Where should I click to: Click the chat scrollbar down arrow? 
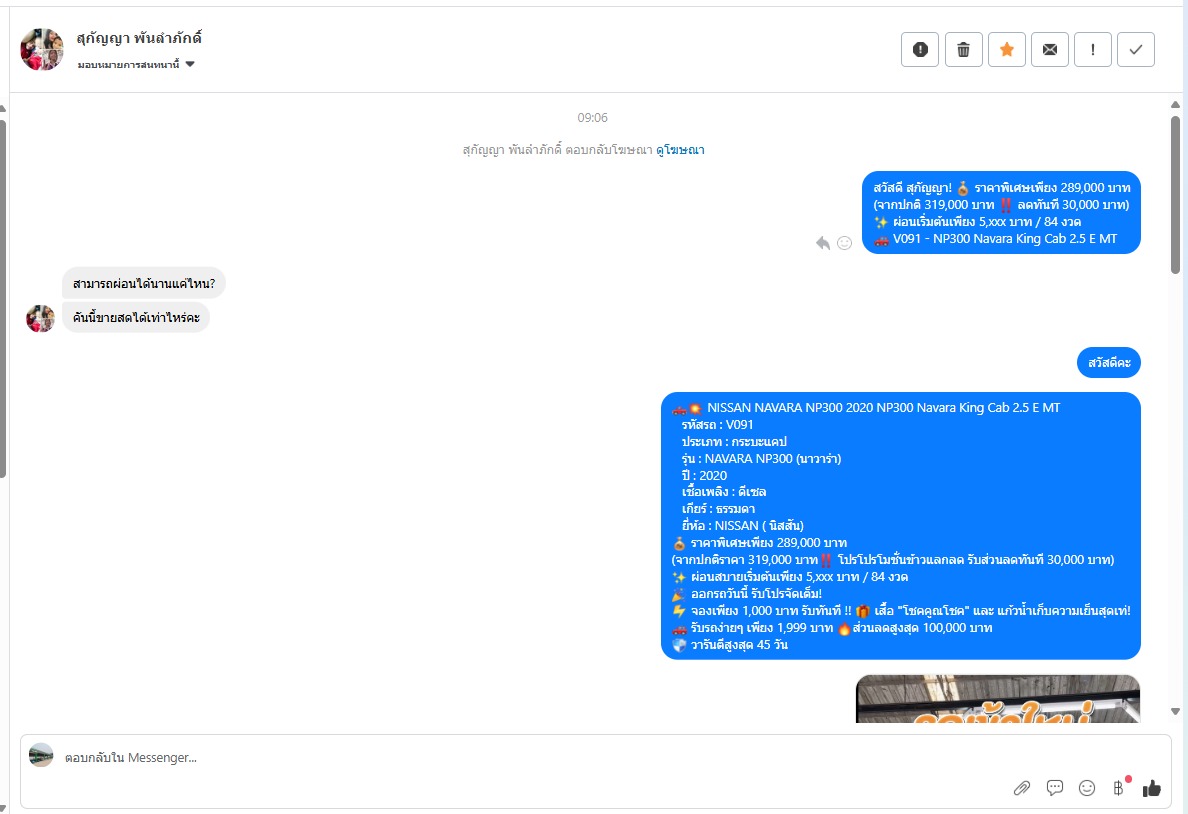click(x=1175, y=712)
